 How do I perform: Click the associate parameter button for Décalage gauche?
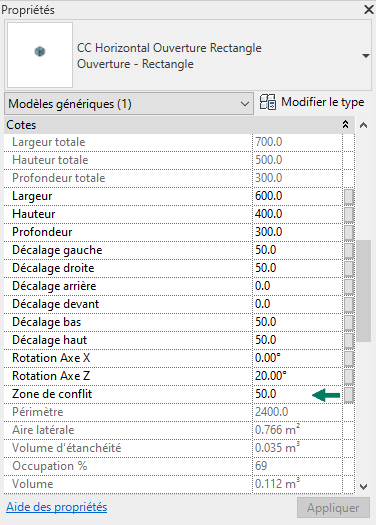[x=349, y=250]
